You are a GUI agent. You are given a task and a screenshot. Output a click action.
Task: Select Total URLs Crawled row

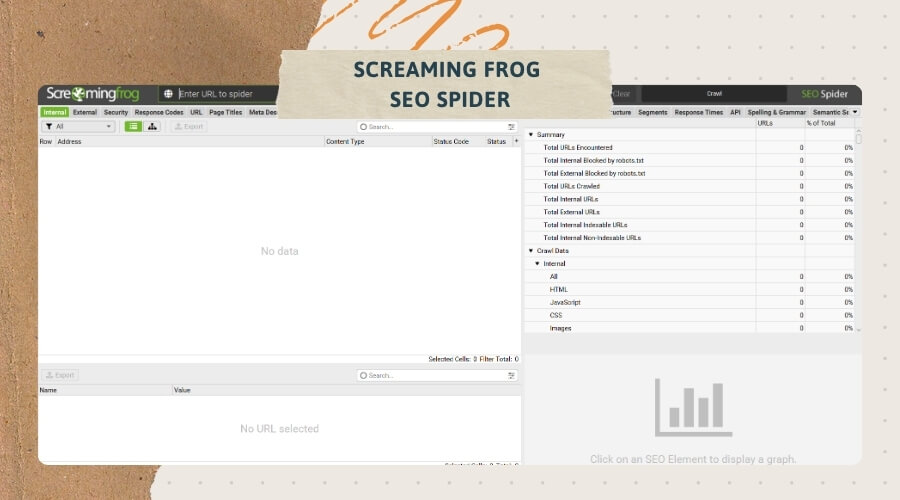click(x=690, y=187)
